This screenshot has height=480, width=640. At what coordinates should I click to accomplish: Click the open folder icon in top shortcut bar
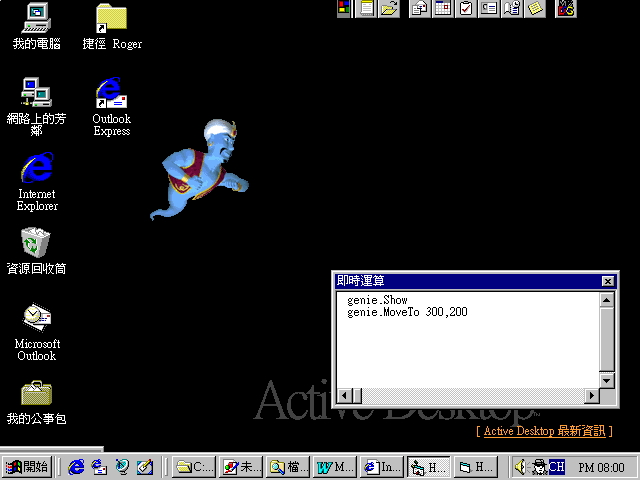pyautogui.click(x=389, y=9)
